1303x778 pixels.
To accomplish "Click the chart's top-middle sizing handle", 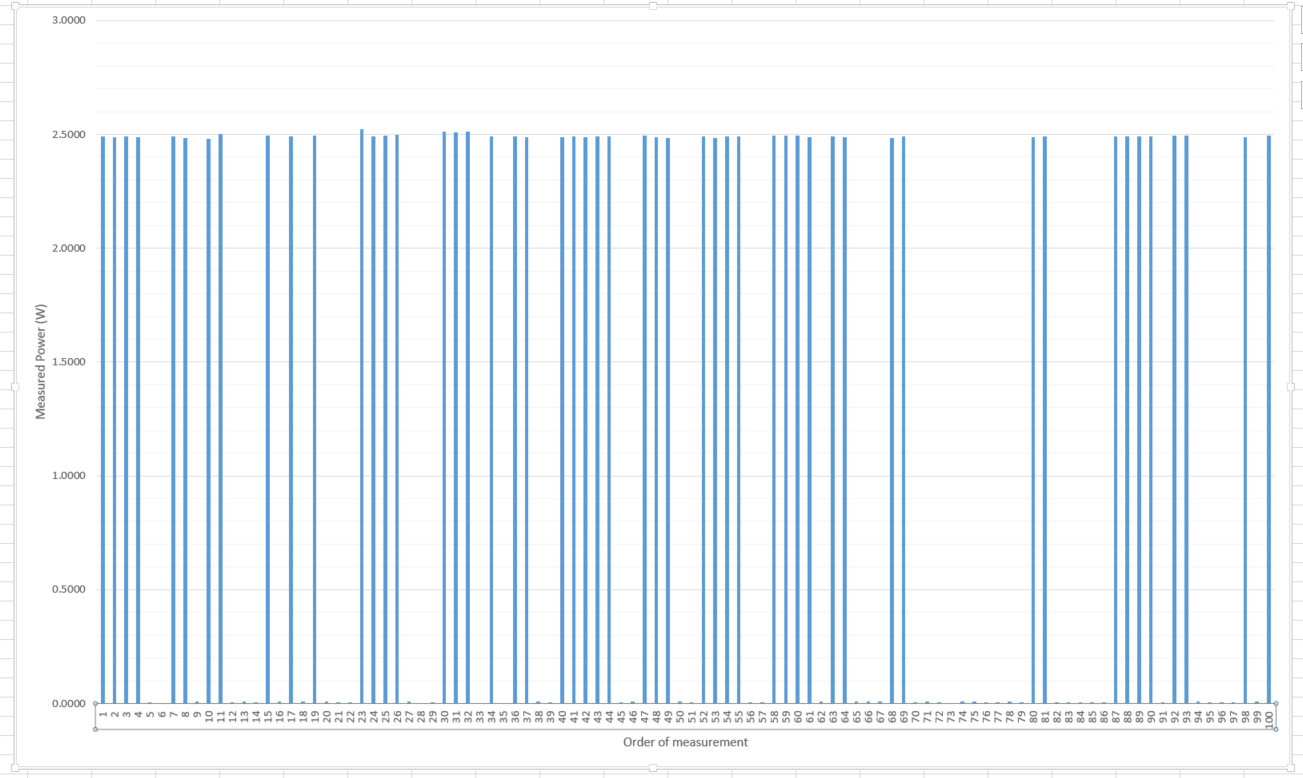I will click(x=653, y=7).
